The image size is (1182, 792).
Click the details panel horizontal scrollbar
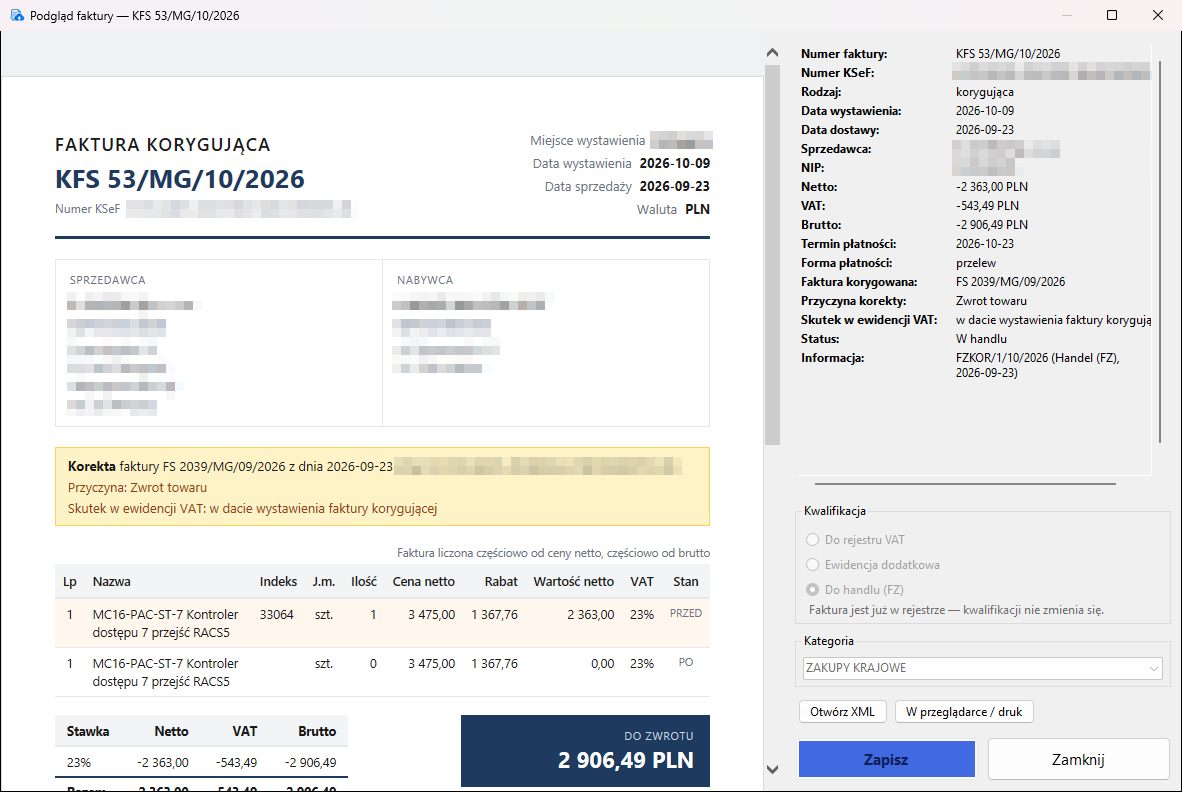point(965,484)
